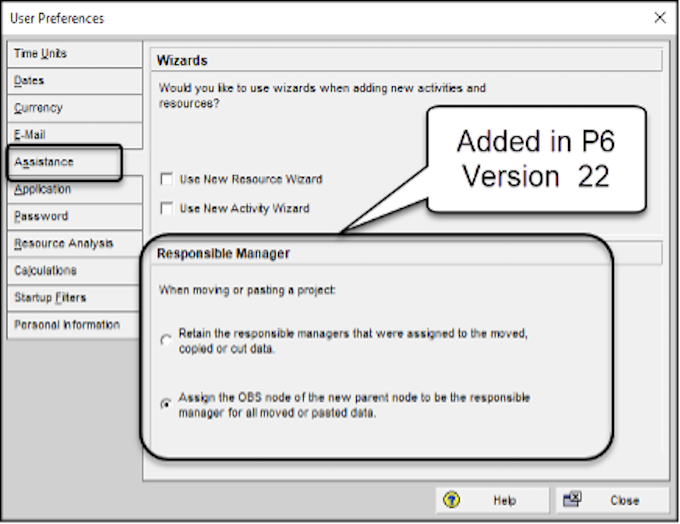Select the Currency tab
This screenshot has height=524, width=680.
tap(75, 108)
